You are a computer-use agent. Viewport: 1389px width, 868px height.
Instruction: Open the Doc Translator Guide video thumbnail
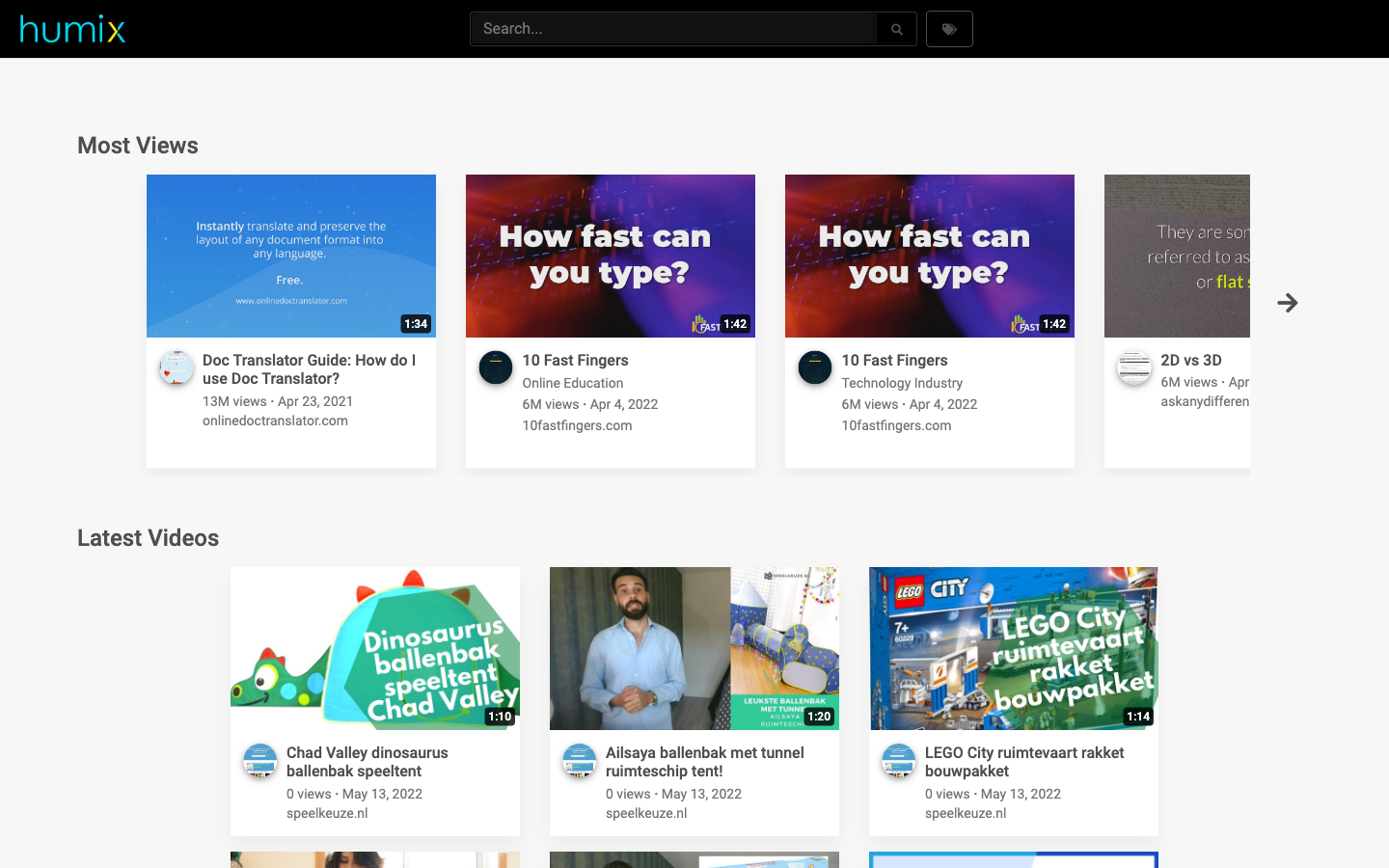[x=291, y=256]
